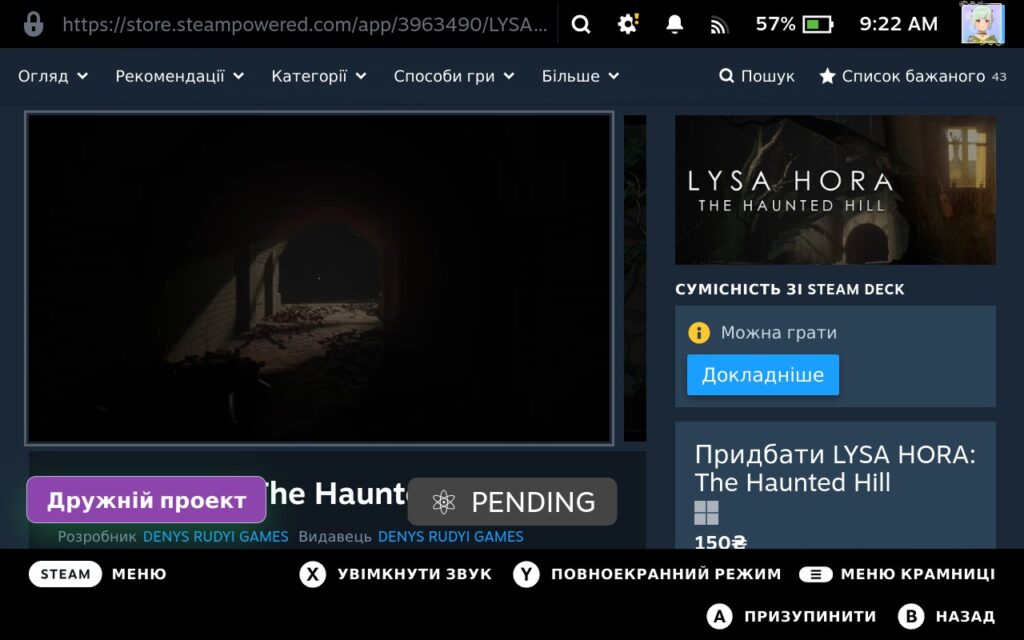Click the Можна грати compatibility text
The height and width of the screenshot is (640, 1024).
tap(778, 332)
